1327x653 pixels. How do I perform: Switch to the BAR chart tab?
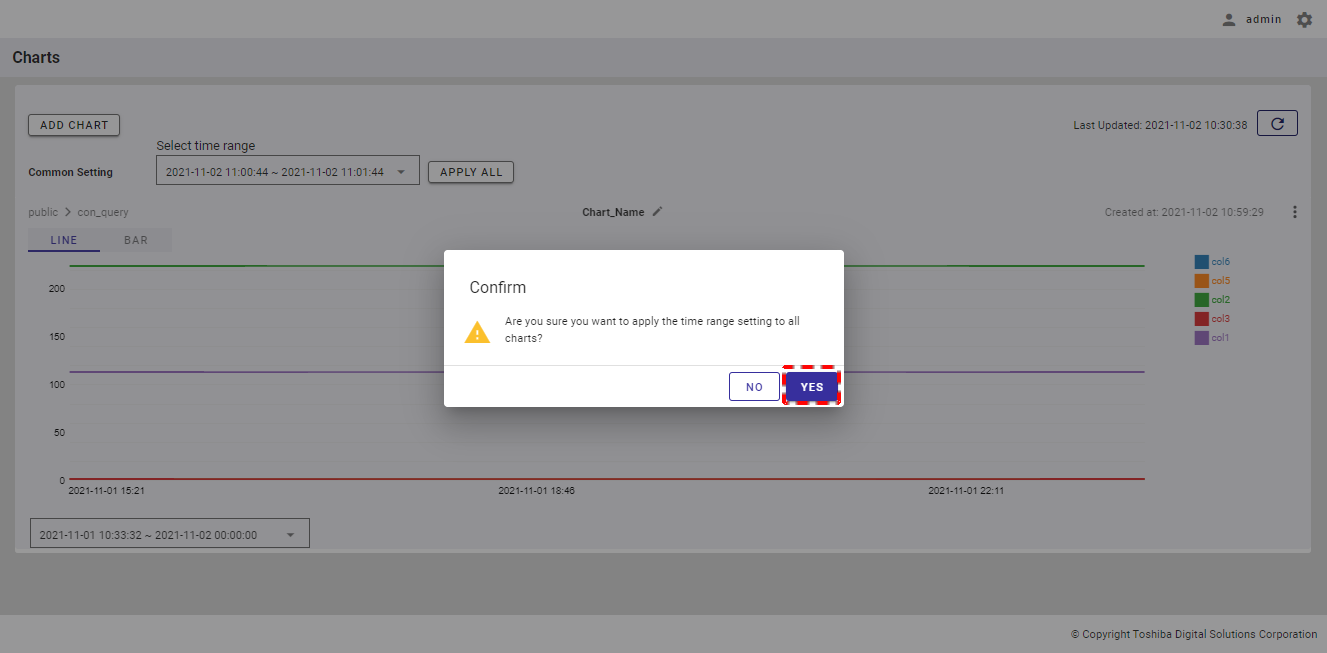pyautogui.click(x=136, y=240)
